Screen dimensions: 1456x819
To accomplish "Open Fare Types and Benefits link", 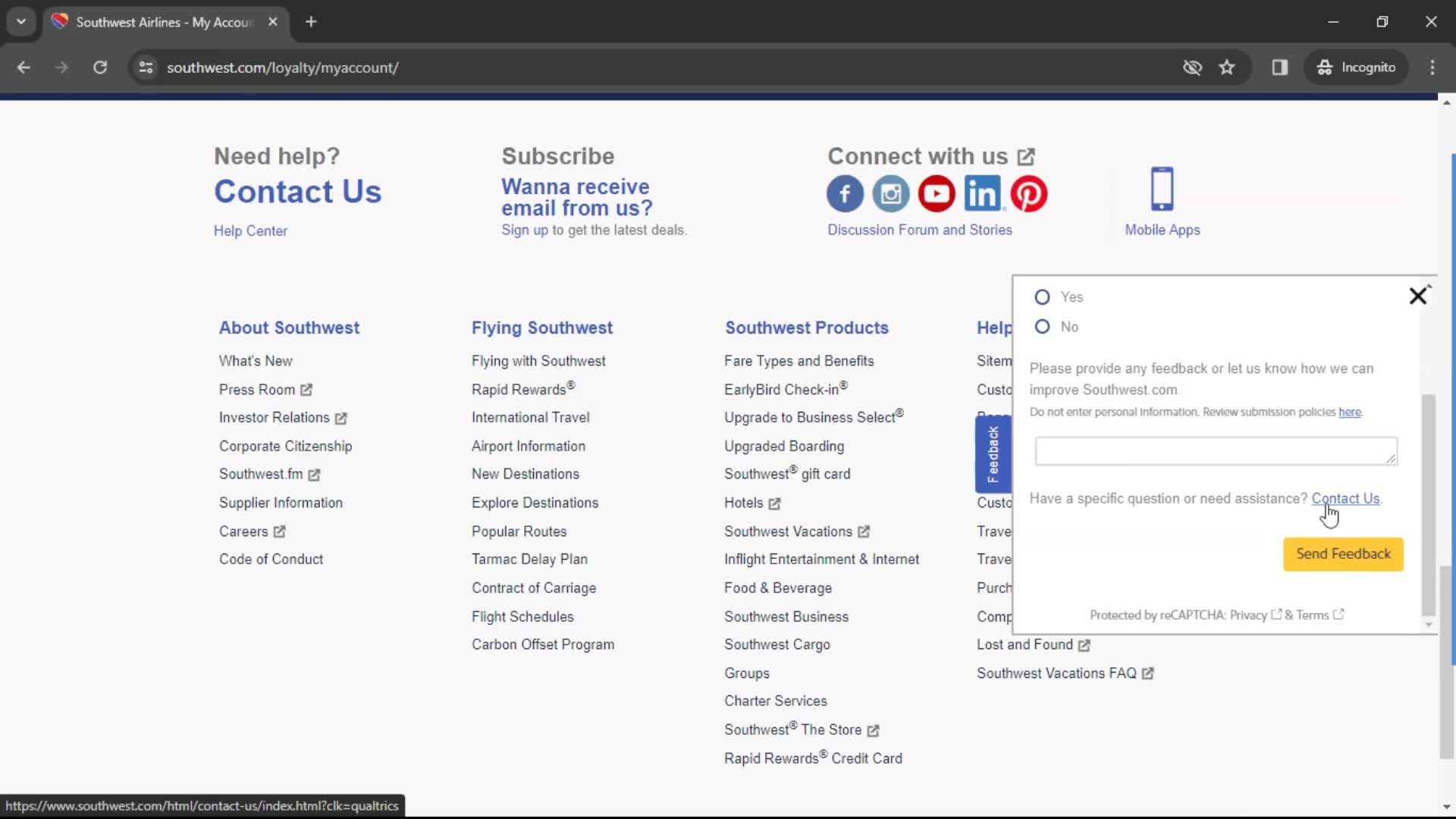I will [x=799, y=362].
